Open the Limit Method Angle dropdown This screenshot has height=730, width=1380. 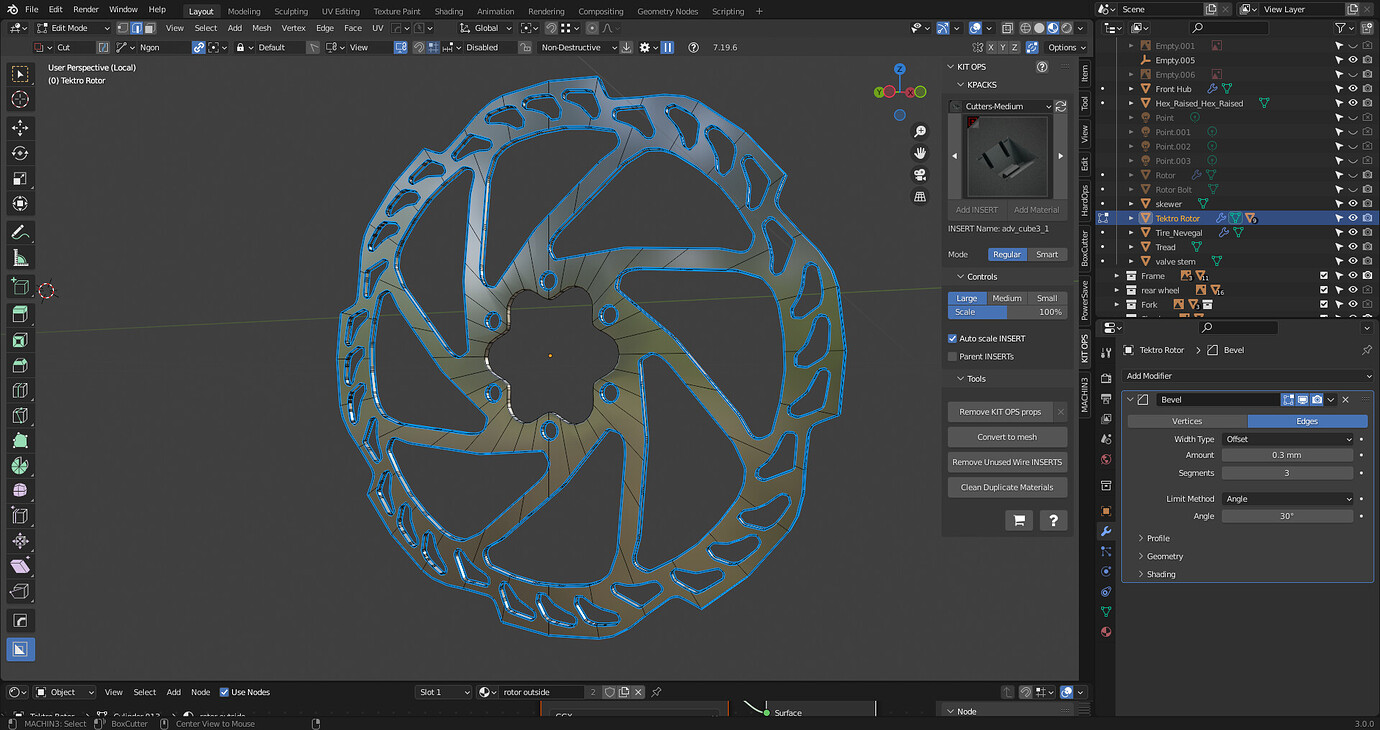pos(1288,498)
